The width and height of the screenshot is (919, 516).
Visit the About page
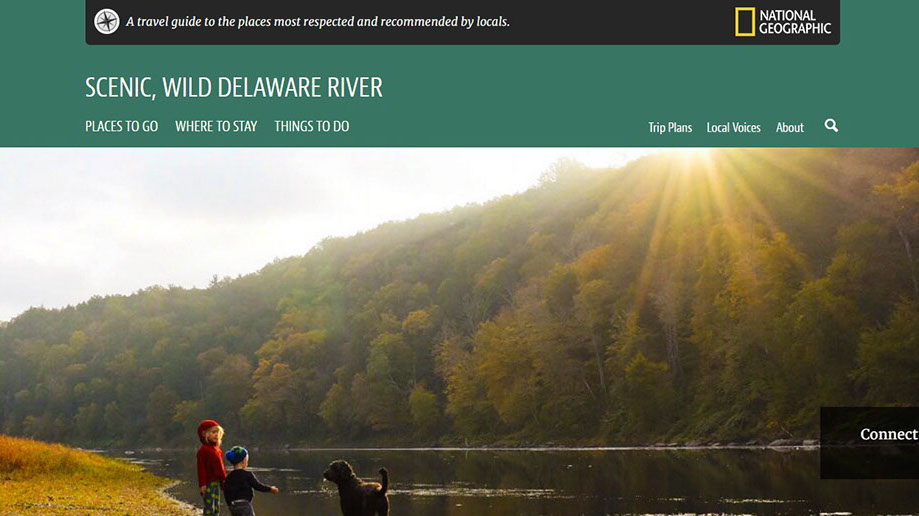point(789,127)
